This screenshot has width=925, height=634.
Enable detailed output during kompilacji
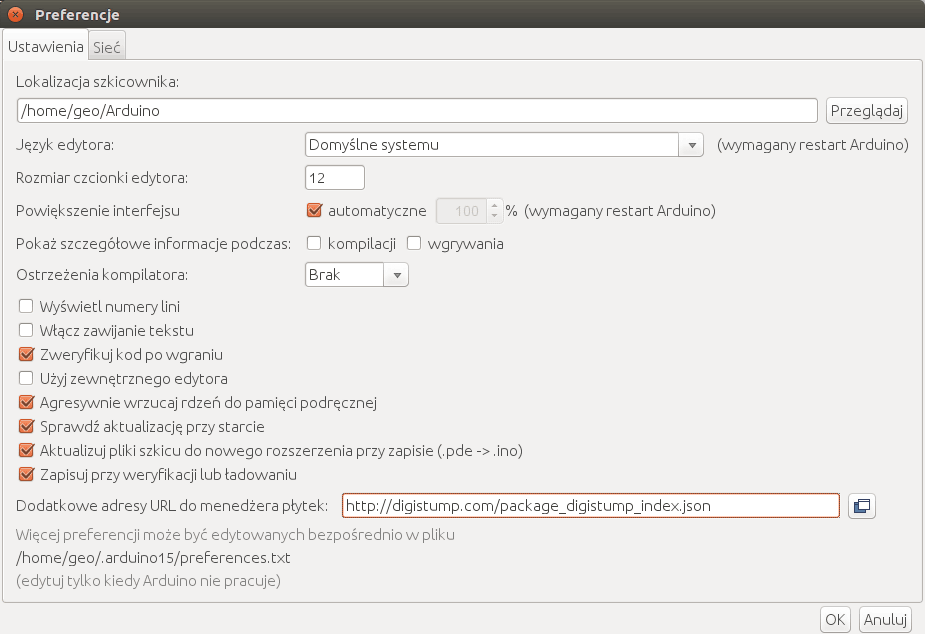(314, 243)
